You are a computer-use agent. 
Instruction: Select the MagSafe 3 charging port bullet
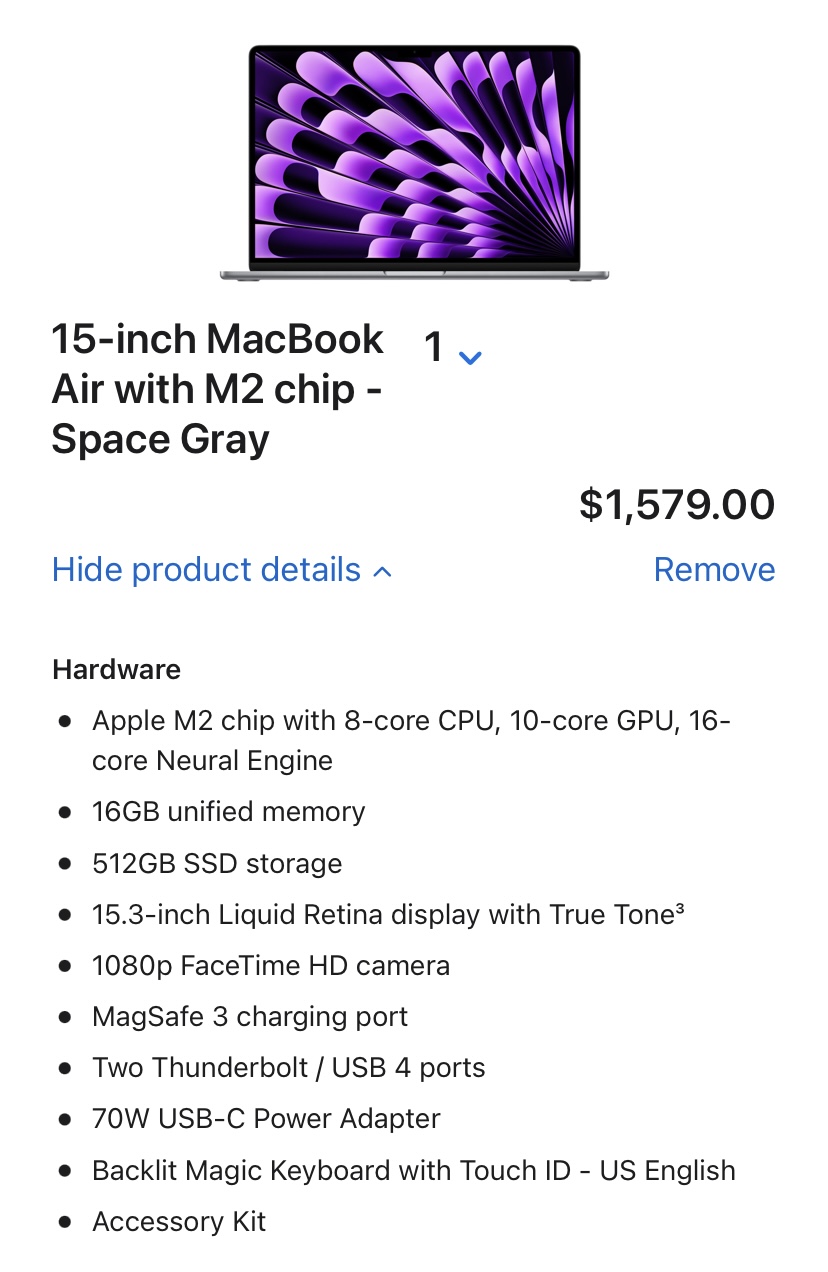tap(249, 1017)
